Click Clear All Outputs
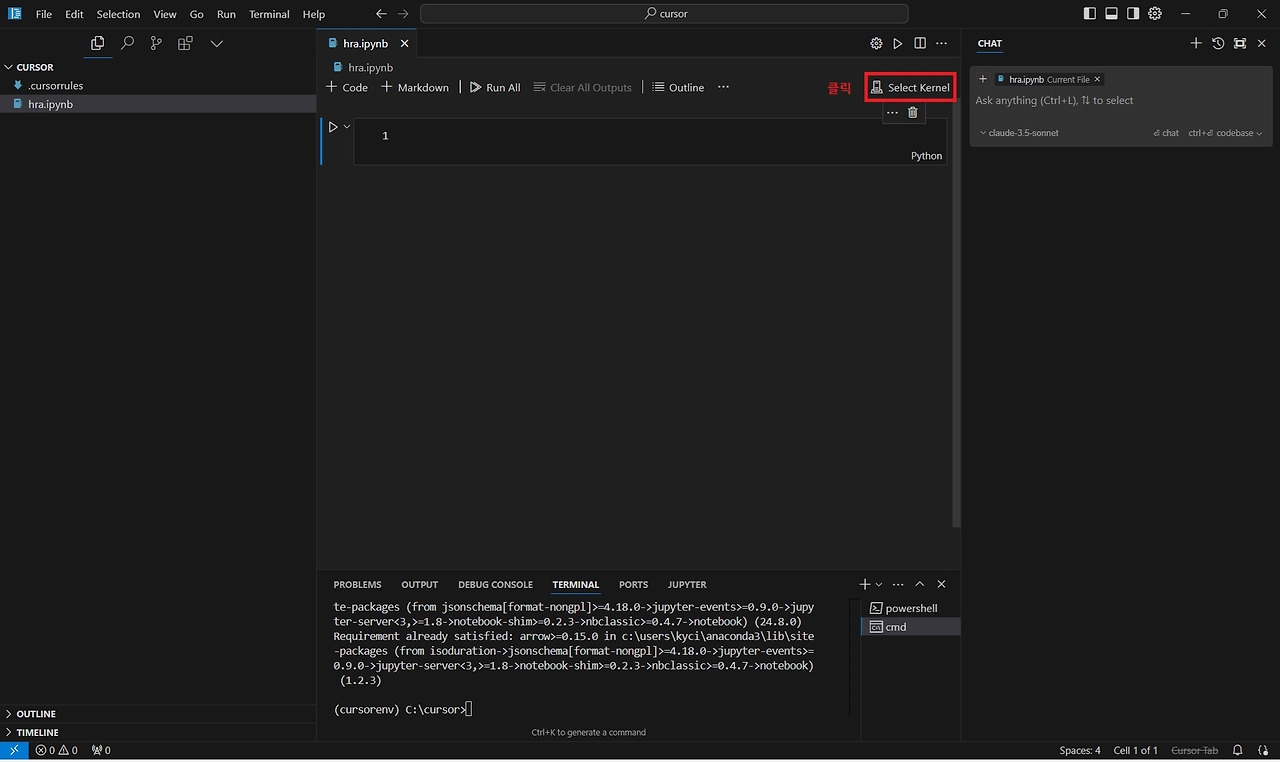The width and height of the screenshot is (1280, 762). [x=583, y=87]
